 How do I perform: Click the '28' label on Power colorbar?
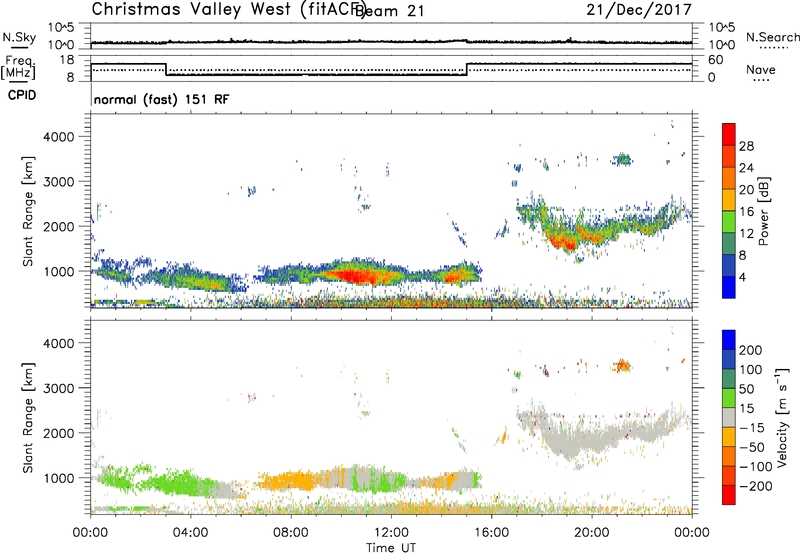point(746,146)
